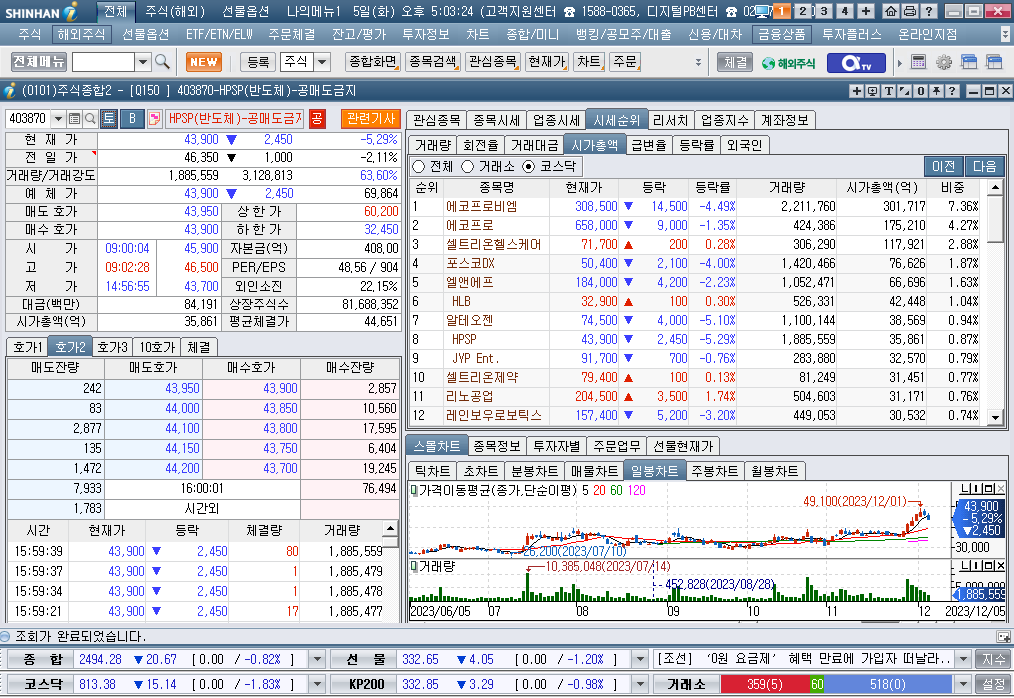Click the monitor icon in title bar
Viewport: 1014px width, 698px height.
(762, 11)
